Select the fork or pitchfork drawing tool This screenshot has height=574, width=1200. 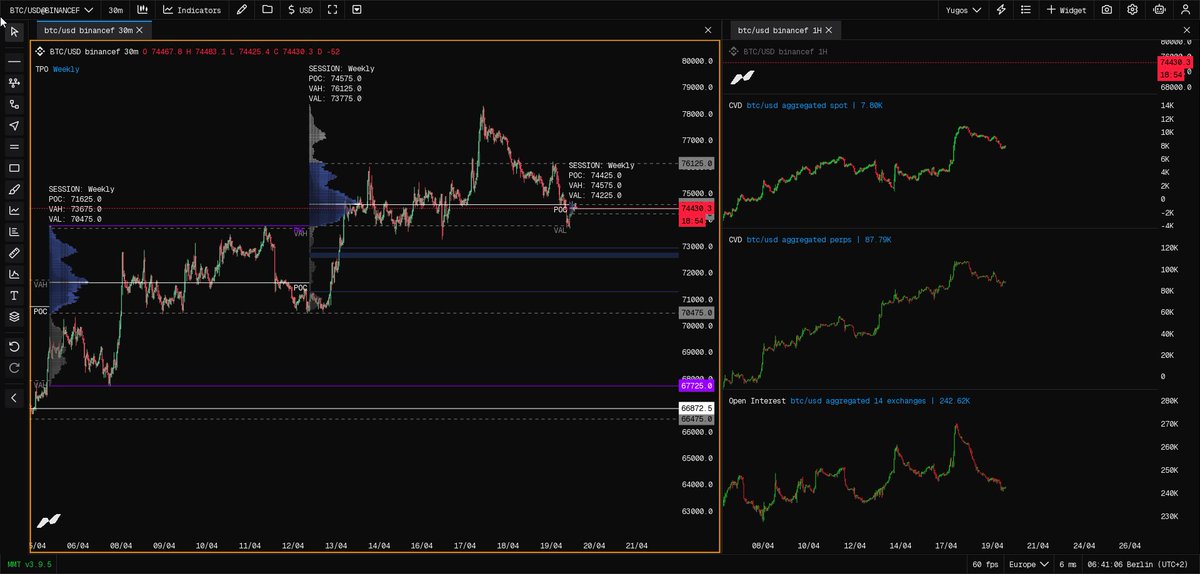click(x=14, y=83)
